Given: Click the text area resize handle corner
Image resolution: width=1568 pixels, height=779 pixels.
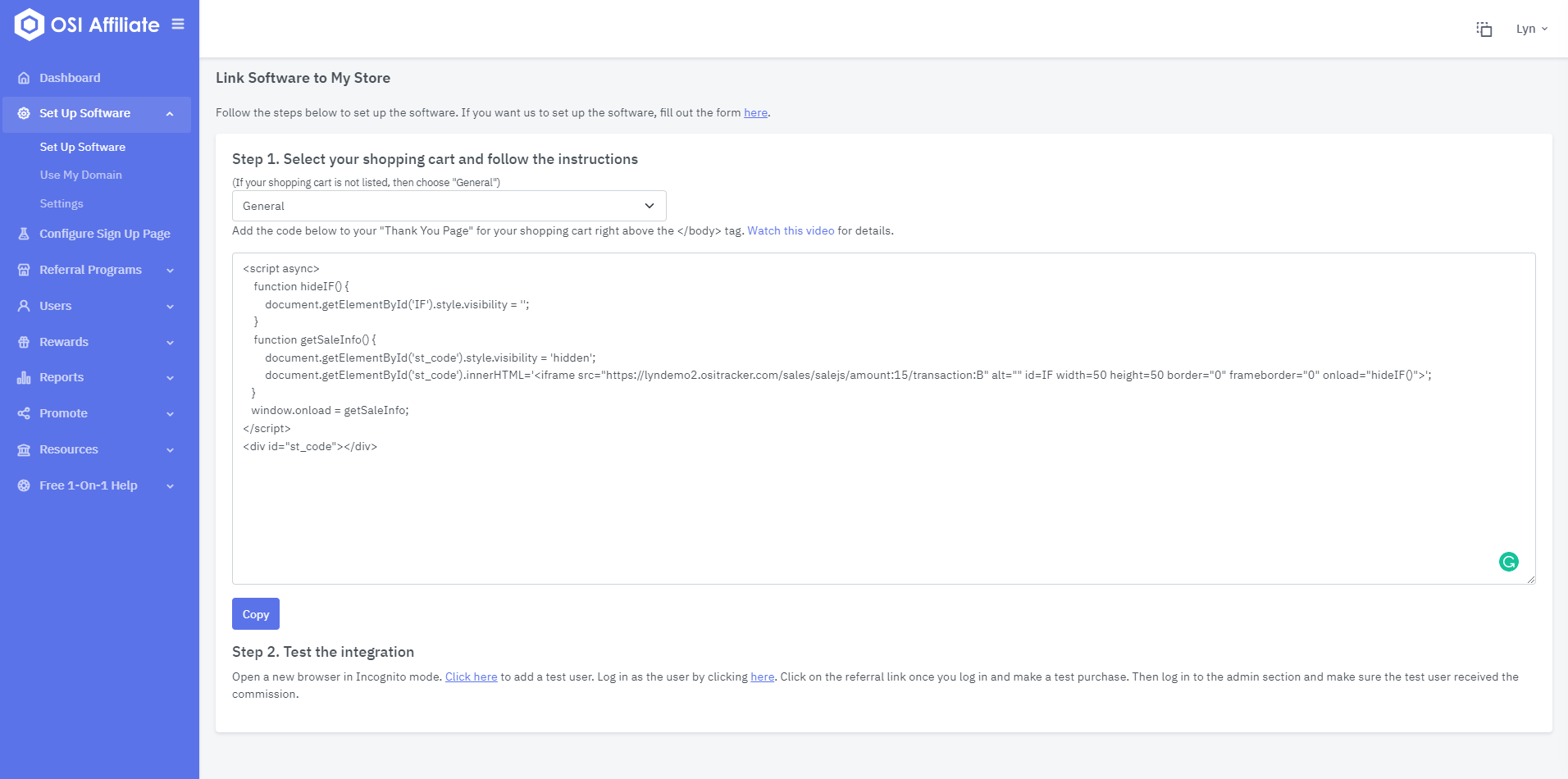Looking at the screenshot, I should (1530, 579).
